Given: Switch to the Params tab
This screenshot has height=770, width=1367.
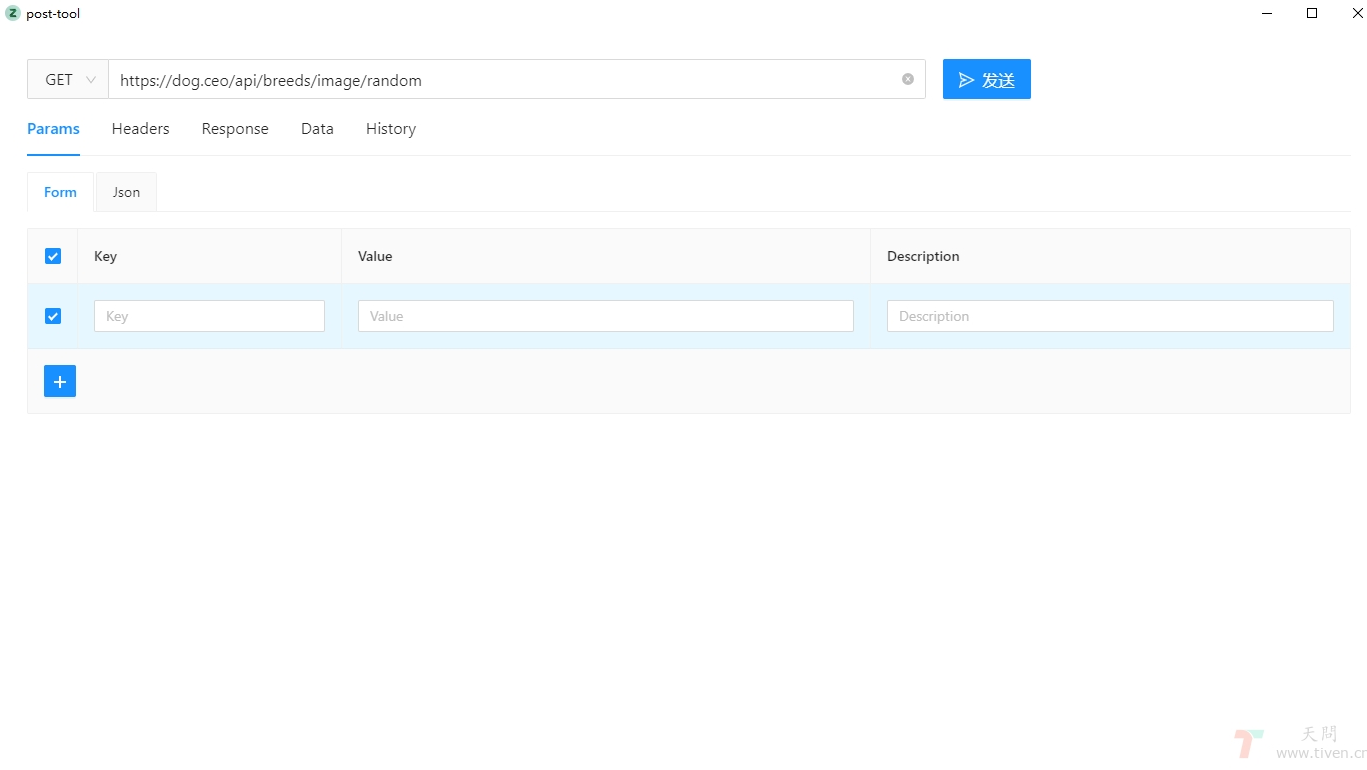Looking at the screenshot, I should (x=53, y=129).
